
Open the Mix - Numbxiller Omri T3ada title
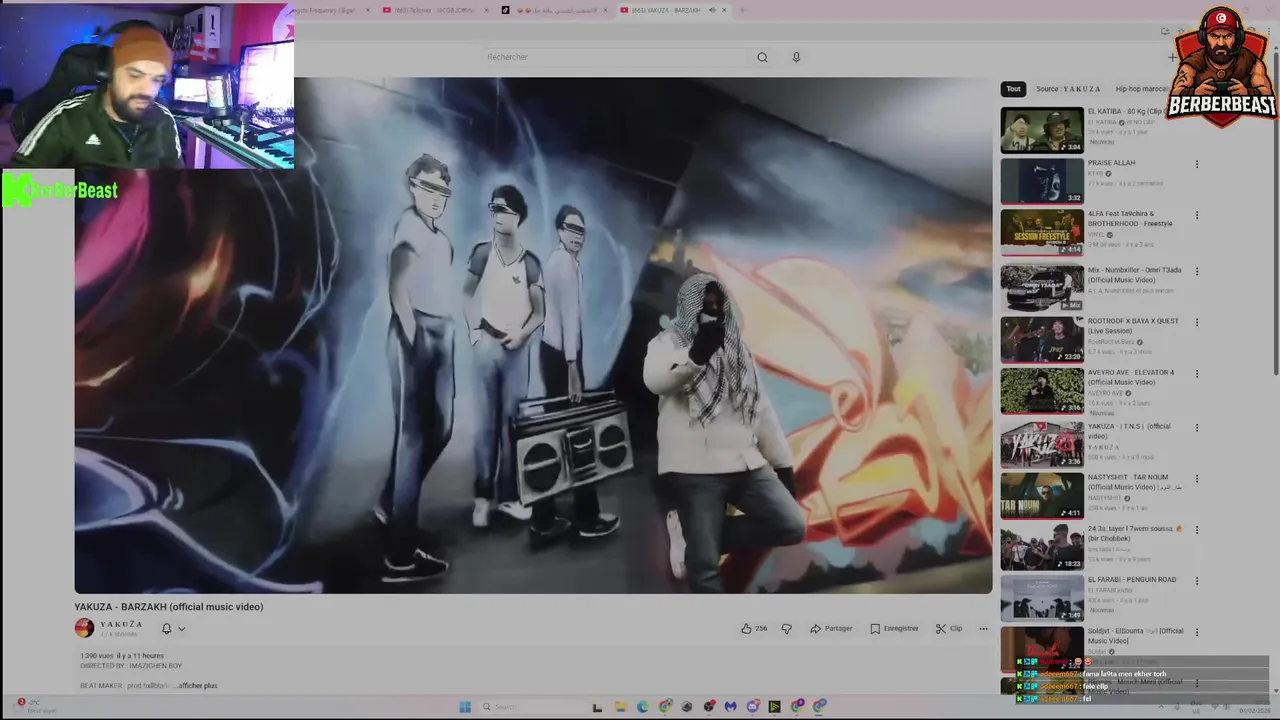[x=1135, y=275]
